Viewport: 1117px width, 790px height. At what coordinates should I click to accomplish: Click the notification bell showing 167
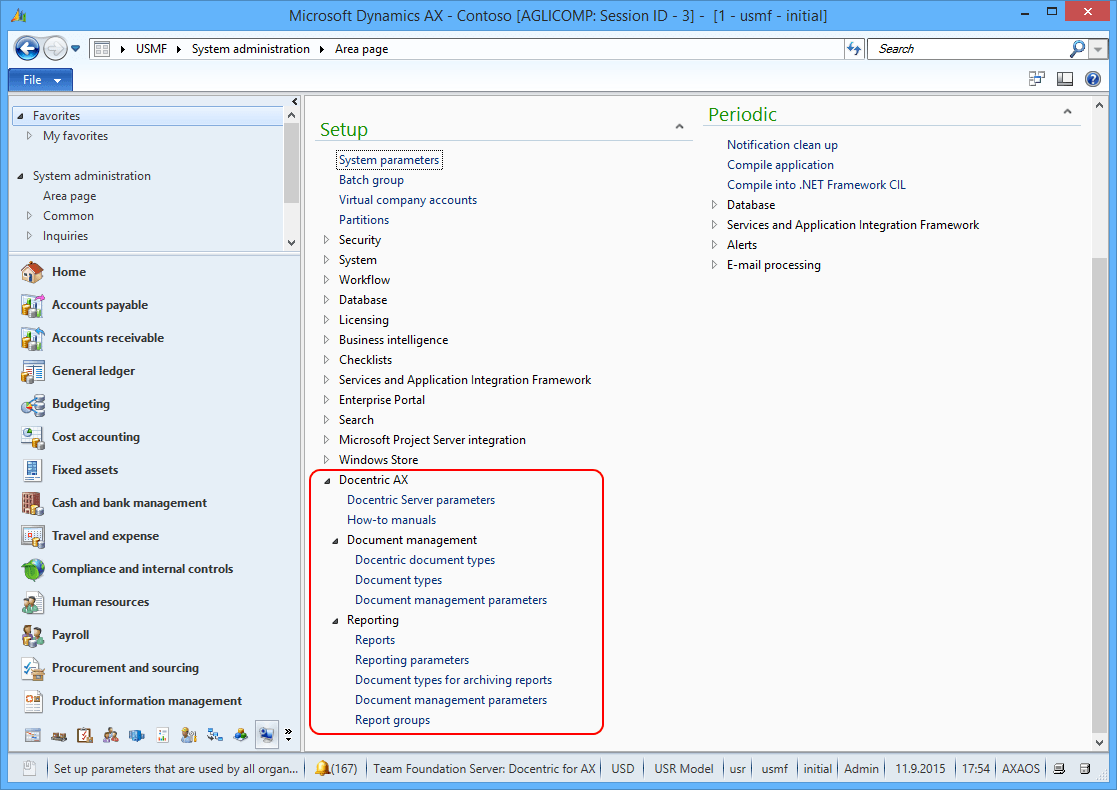(335, 769)
